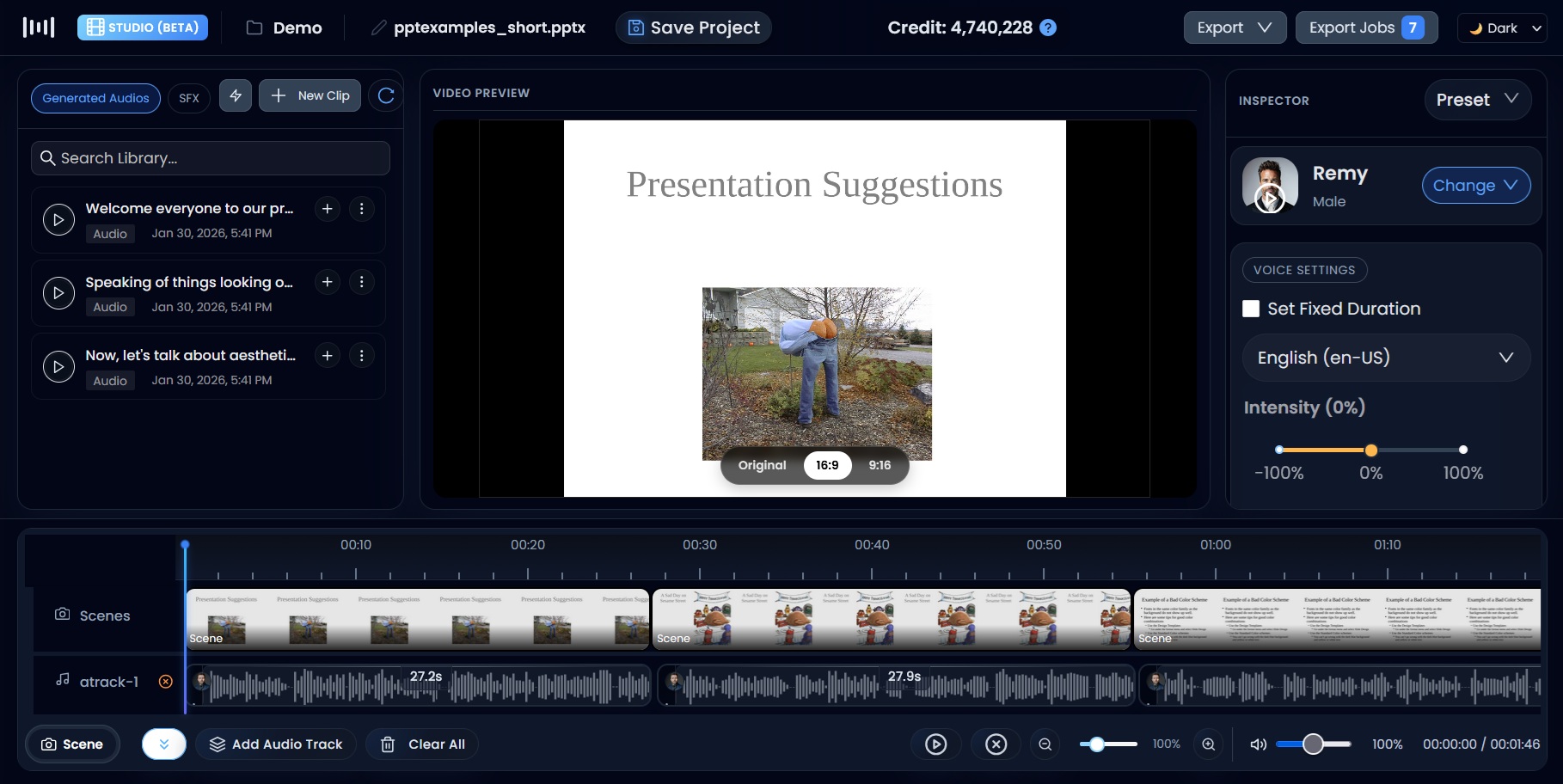
Task: Switch to the SFX tab
Action: [188, 98]
